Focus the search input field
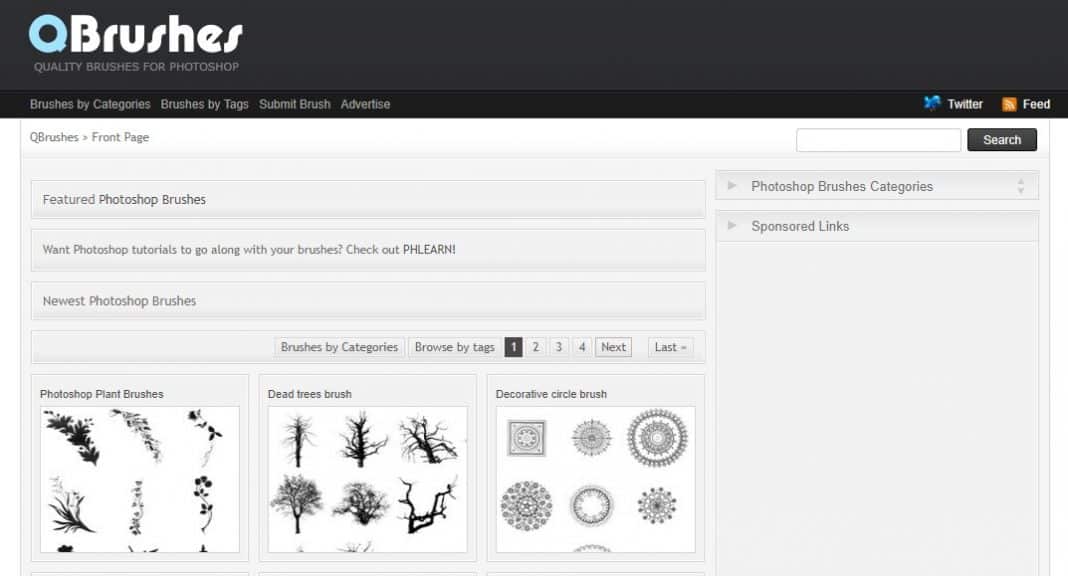This screenshot has height=576, width=1068. tap(878, 140)
